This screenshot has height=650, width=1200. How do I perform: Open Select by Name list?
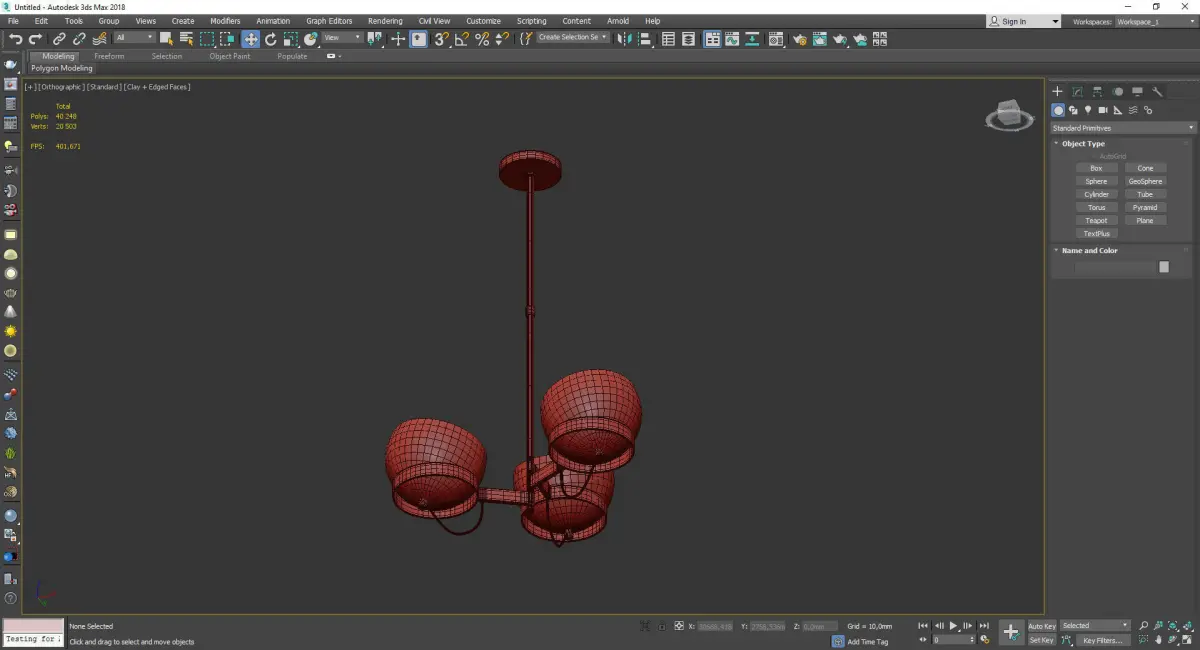click(x=186, y=39)
